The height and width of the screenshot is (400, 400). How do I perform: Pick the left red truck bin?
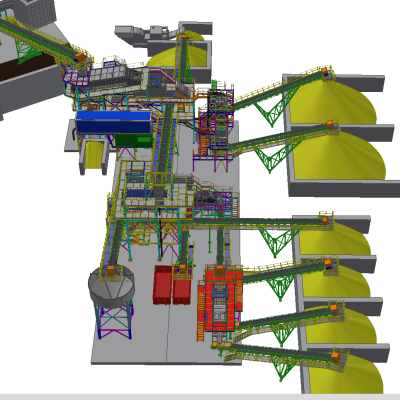pyautogui.click(x=162, y=285)
